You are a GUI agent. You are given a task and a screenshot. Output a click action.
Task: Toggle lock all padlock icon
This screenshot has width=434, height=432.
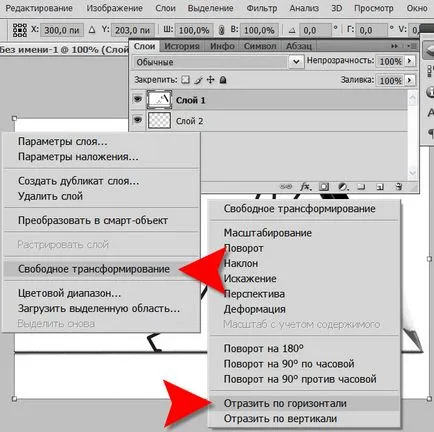click(223, 80)
